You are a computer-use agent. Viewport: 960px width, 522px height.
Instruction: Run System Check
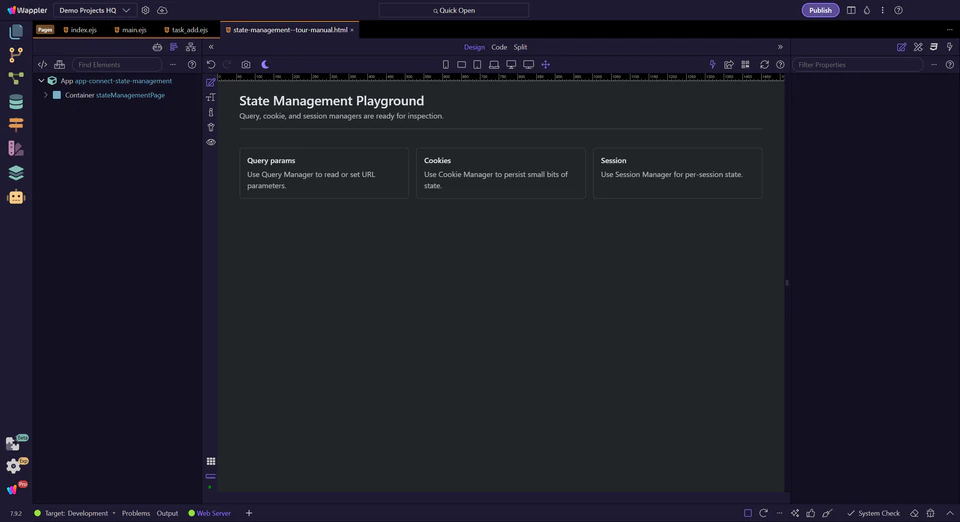click(874, 513)
